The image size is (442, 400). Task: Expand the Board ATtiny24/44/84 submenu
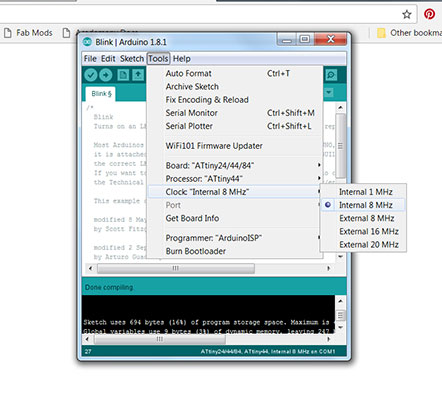(235, 165)
